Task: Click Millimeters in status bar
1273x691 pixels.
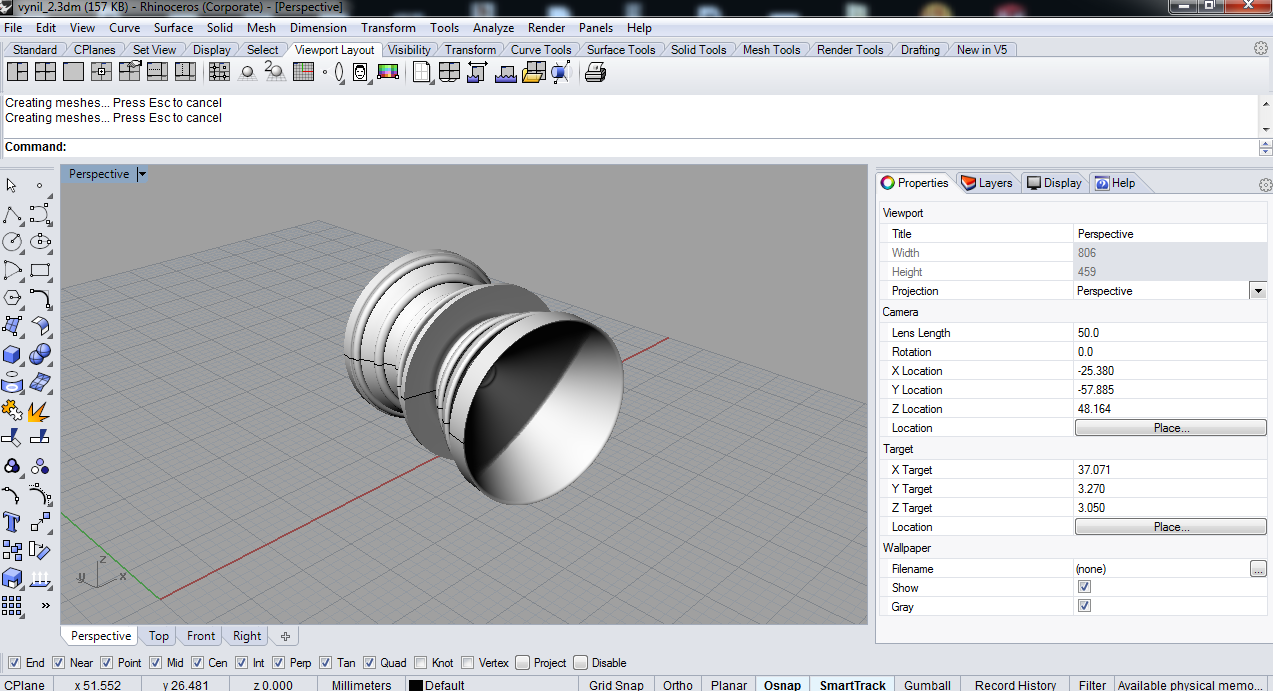Action: pos(362,685)
